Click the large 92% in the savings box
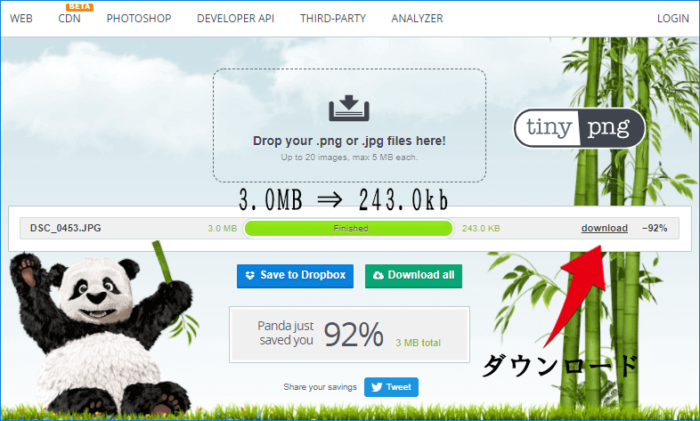This screenshot has width=700, height=421. point(346,336)
